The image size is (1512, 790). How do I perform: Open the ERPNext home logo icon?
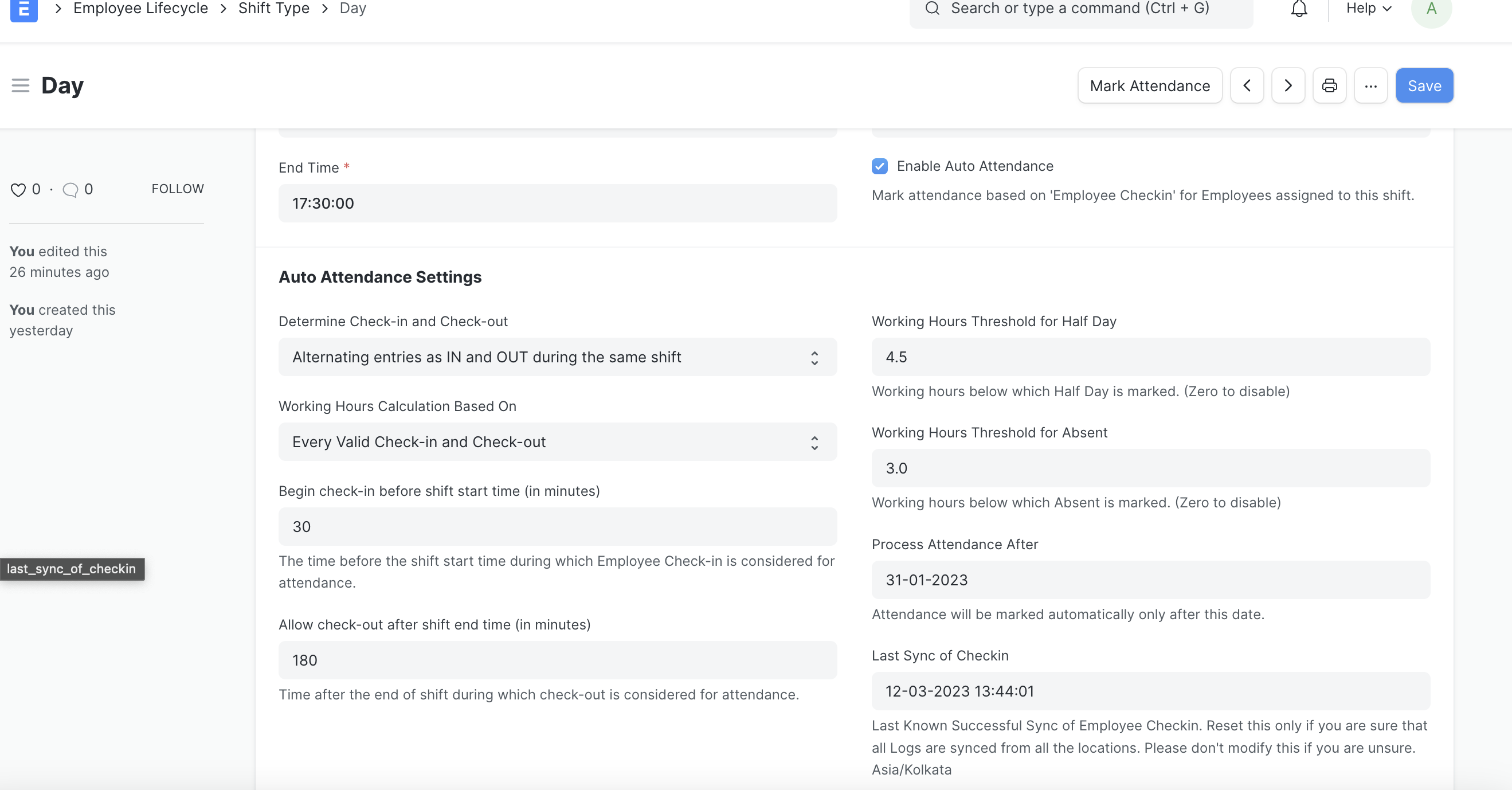tap(23, 10)
